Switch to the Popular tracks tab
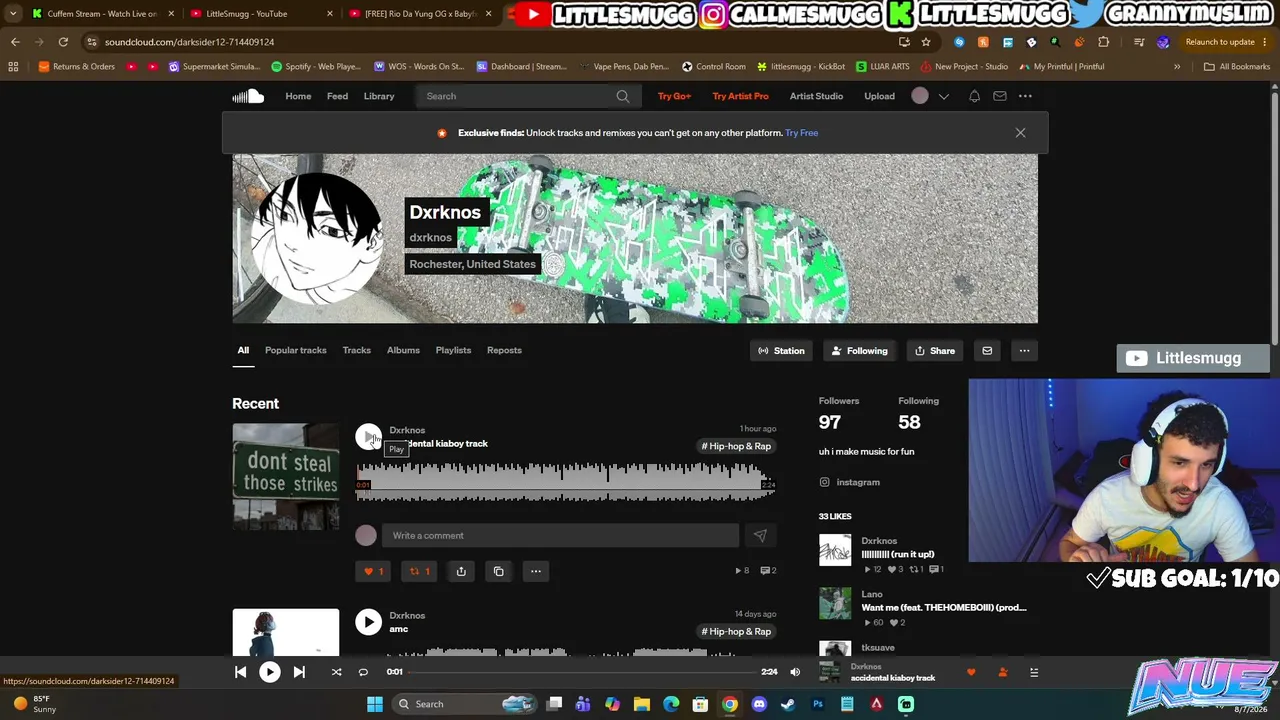 click(x=296, y=350)
